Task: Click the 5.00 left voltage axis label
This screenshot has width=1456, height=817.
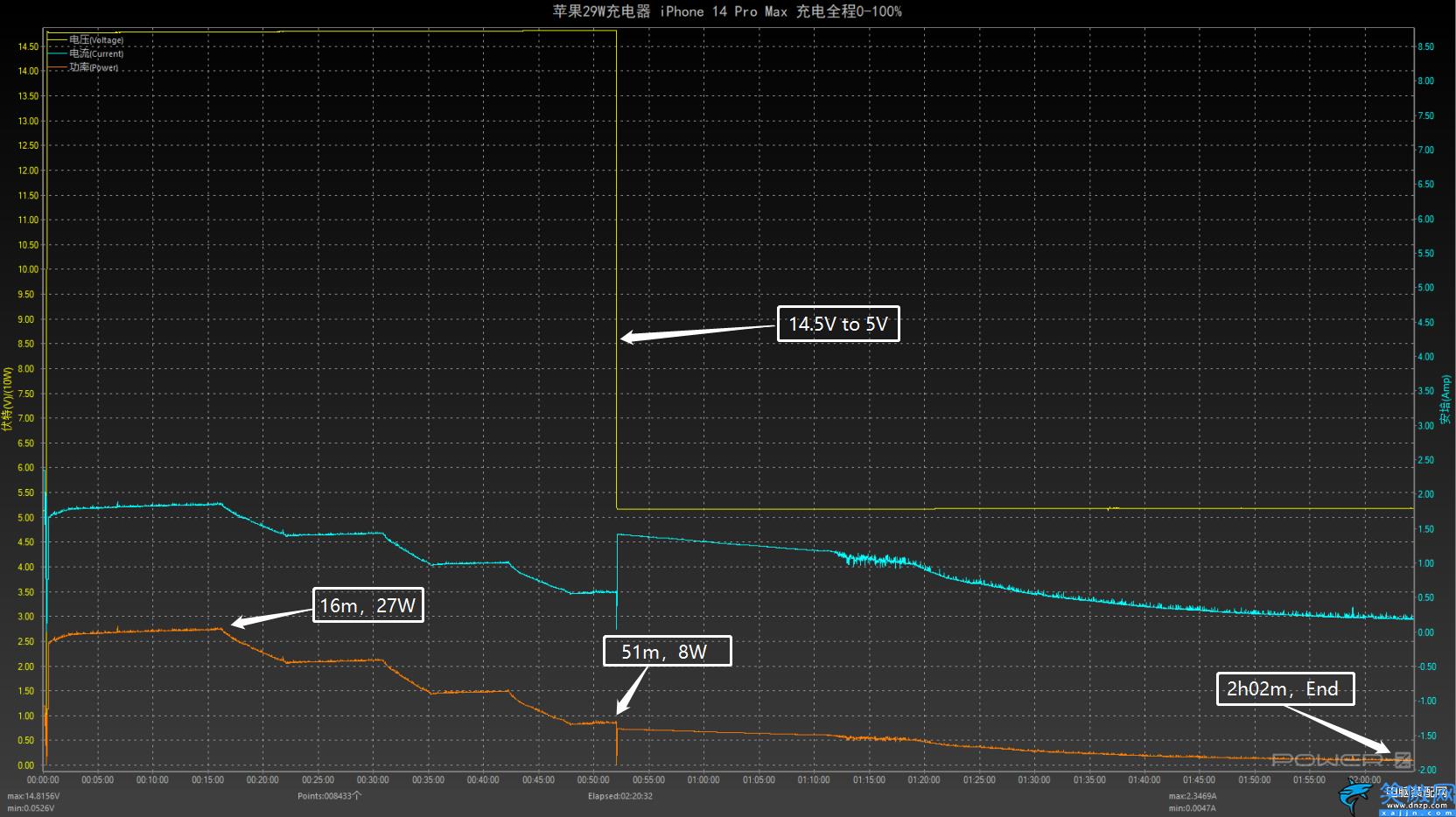Action: click(x=26, y=518)
